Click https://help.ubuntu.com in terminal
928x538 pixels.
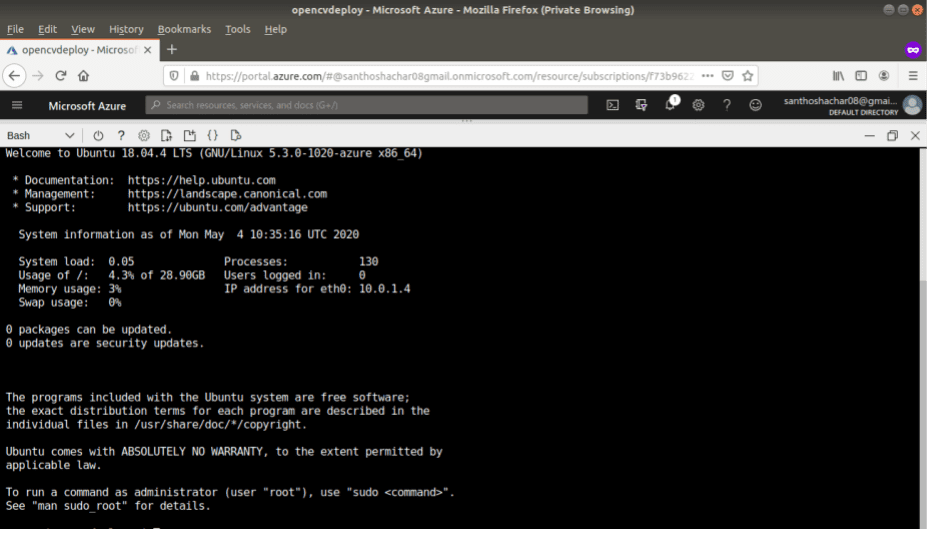(201, 180)
